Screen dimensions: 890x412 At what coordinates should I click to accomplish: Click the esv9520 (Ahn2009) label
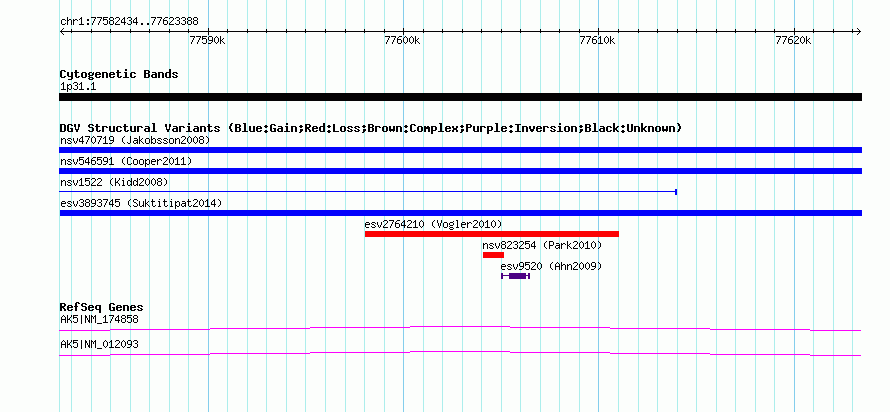click(x=551, y=266)
